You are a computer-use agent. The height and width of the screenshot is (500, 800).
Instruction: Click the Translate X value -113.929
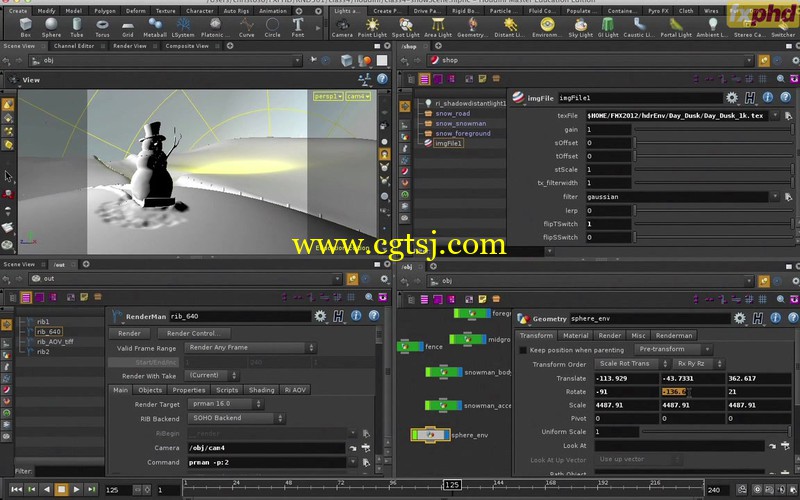tap(627, 378)
